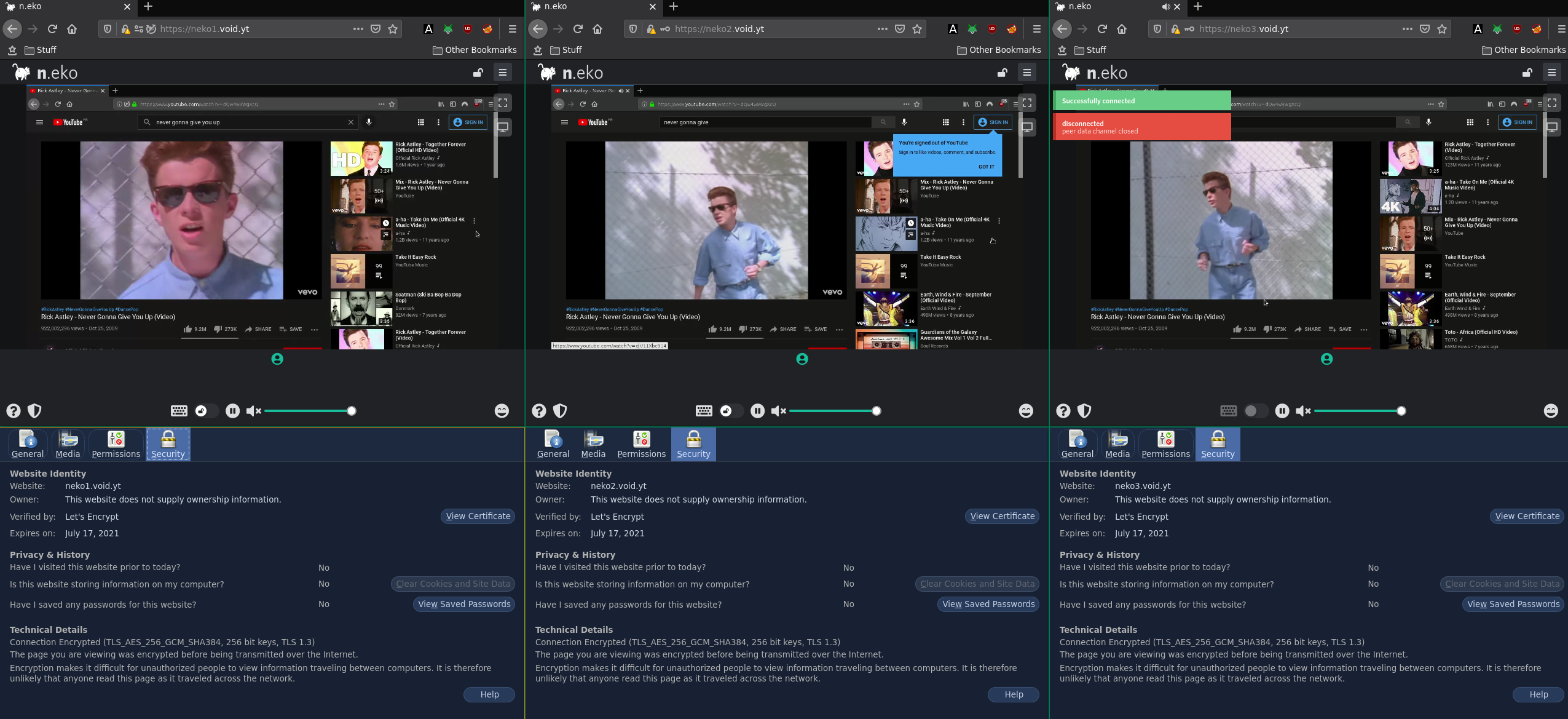Image resolution: width=1568 pixels, height=719 pixels.
Task: Expand the Stuff bookmarks folder in neko1 browser
Action: (x=41, y=50)
